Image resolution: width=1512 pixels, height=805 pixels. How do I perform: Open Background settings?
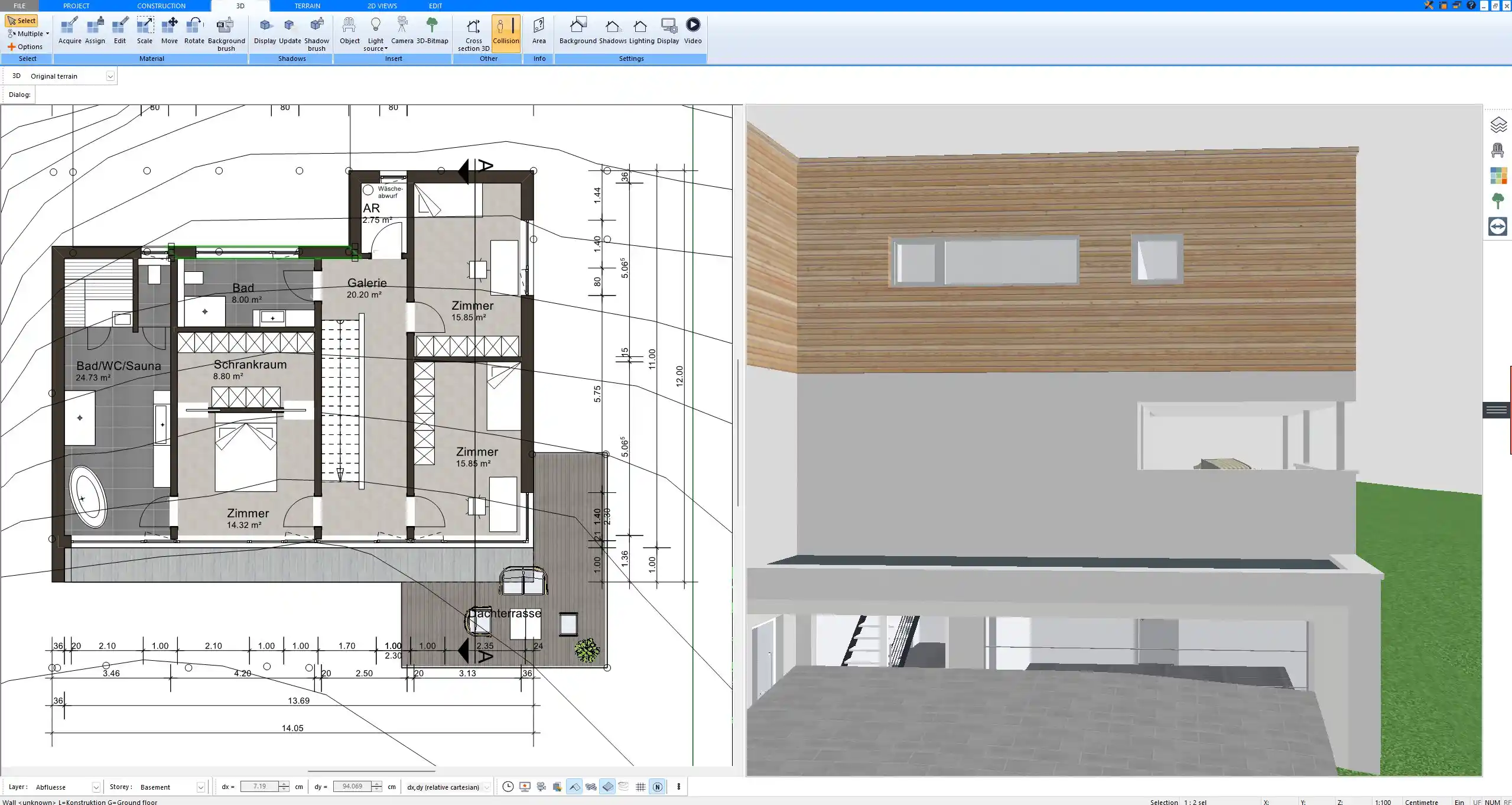578,31
